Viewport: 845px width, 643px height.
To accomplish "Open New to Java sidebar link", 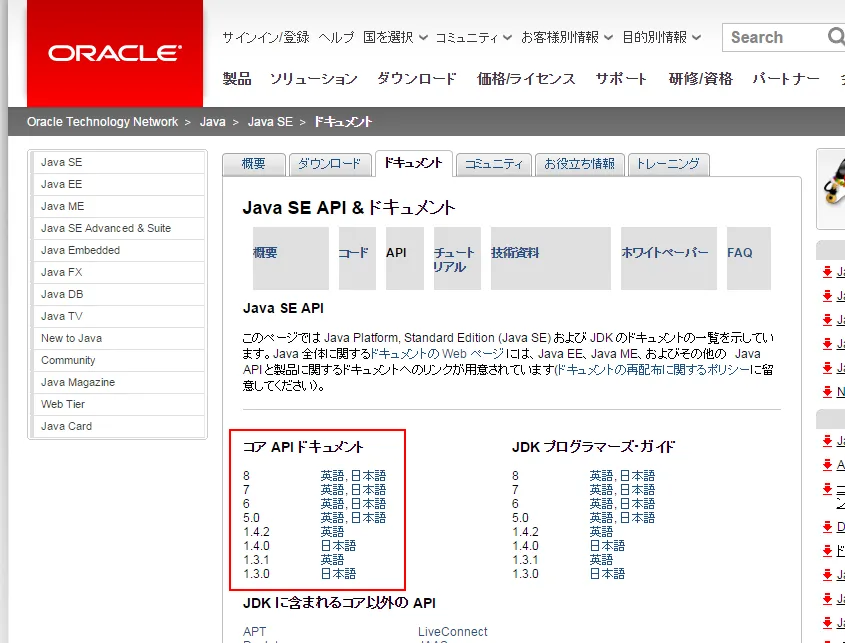I will [x=118, y=338].
